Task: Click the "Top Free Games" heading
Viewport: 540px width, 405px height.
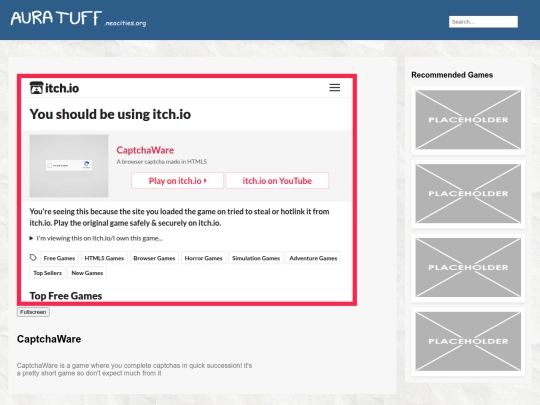Action: pos(66,296)
